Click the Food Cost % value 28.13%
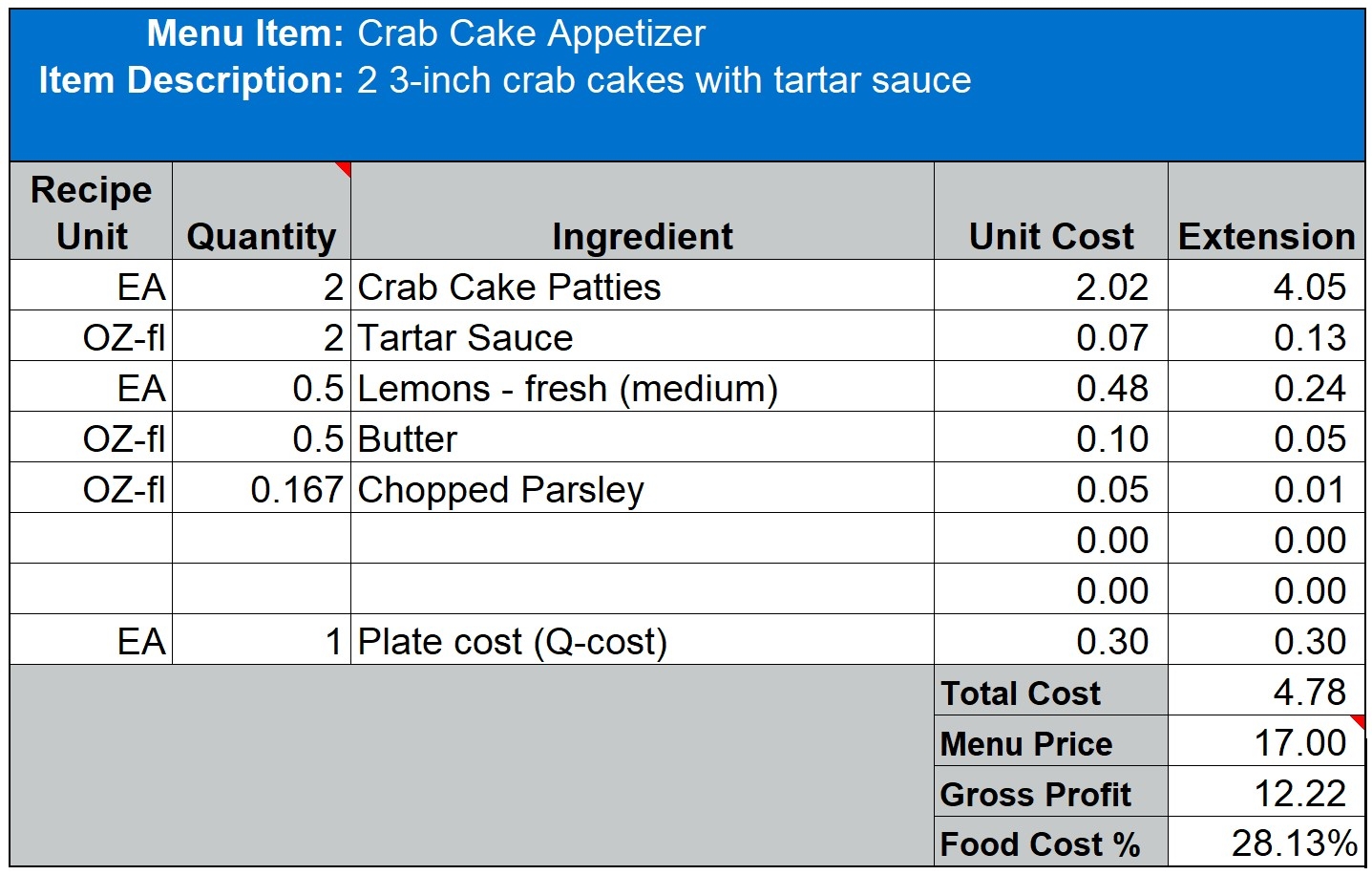The image size is (1372, 875). coord(1294,843)
